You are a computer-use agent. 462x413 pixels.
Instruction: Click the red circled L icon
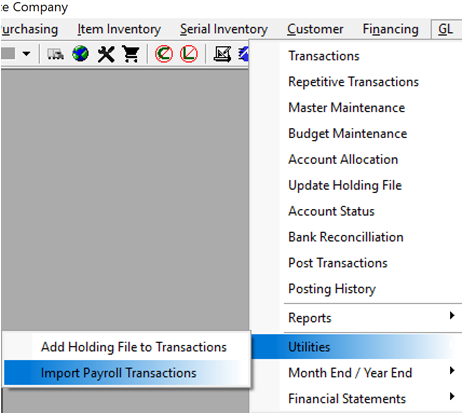click(x=189, y=54)
